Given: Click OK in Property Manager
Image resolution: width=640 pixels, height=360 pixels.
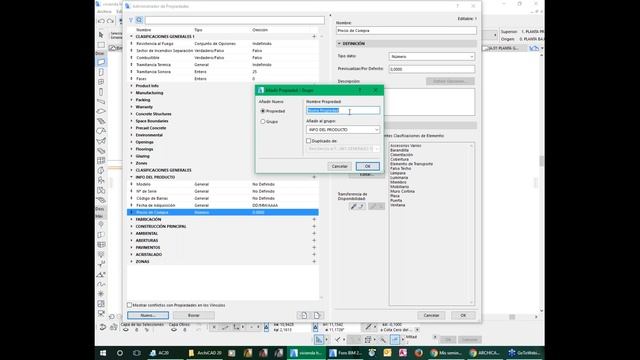Looking at the screenshot, I should 463,315.
